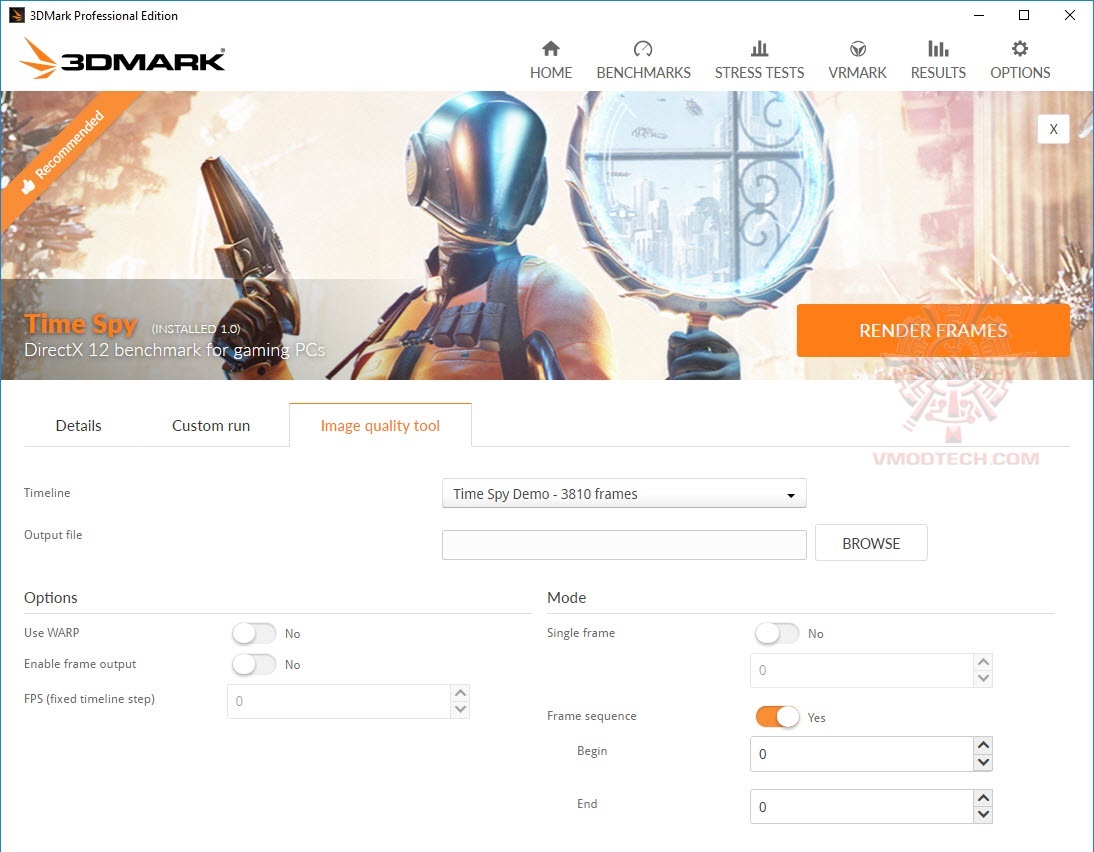The height and width of the screenshot is (852, 1094).
Task: Open the Benchmarks gauge icon
Action: (643, 48)
